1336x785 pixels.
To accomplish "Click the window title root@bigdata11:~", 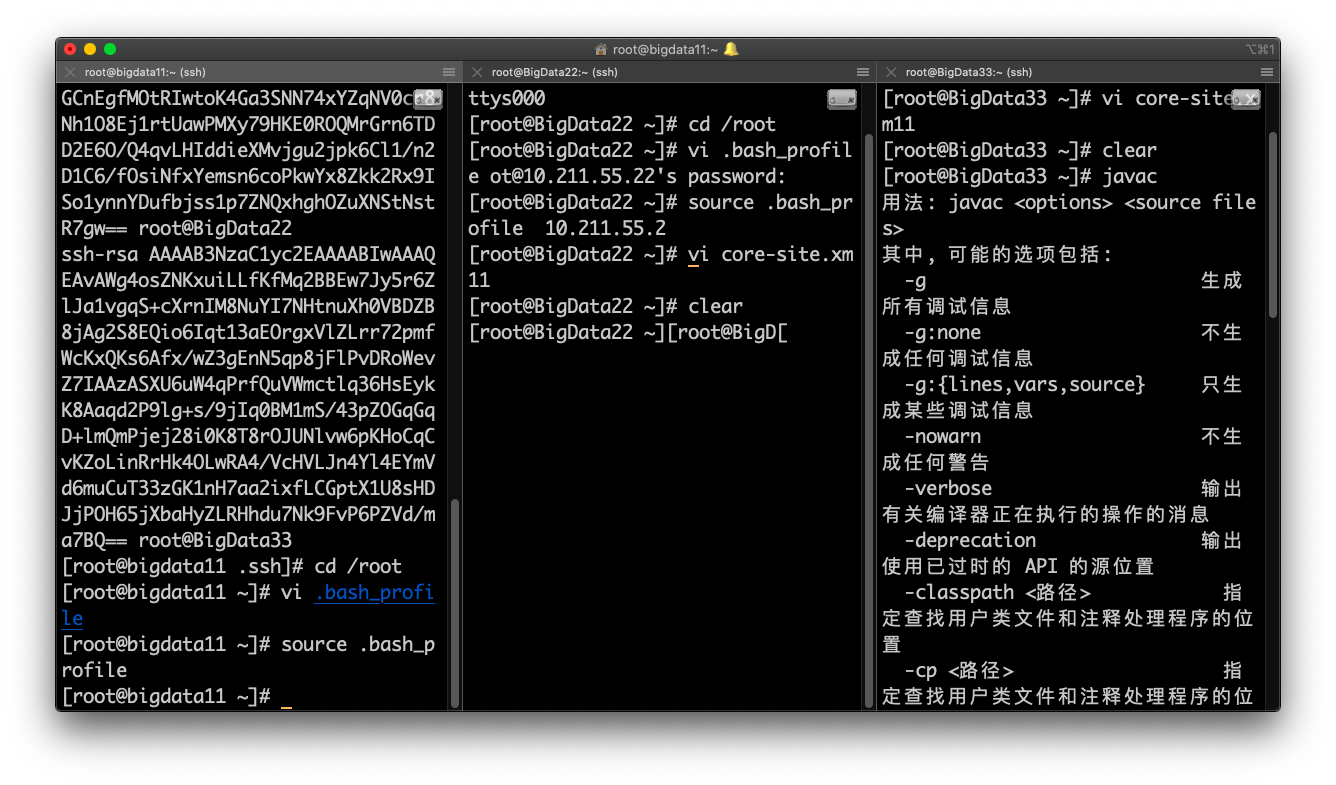I will [x=665, y=49].
